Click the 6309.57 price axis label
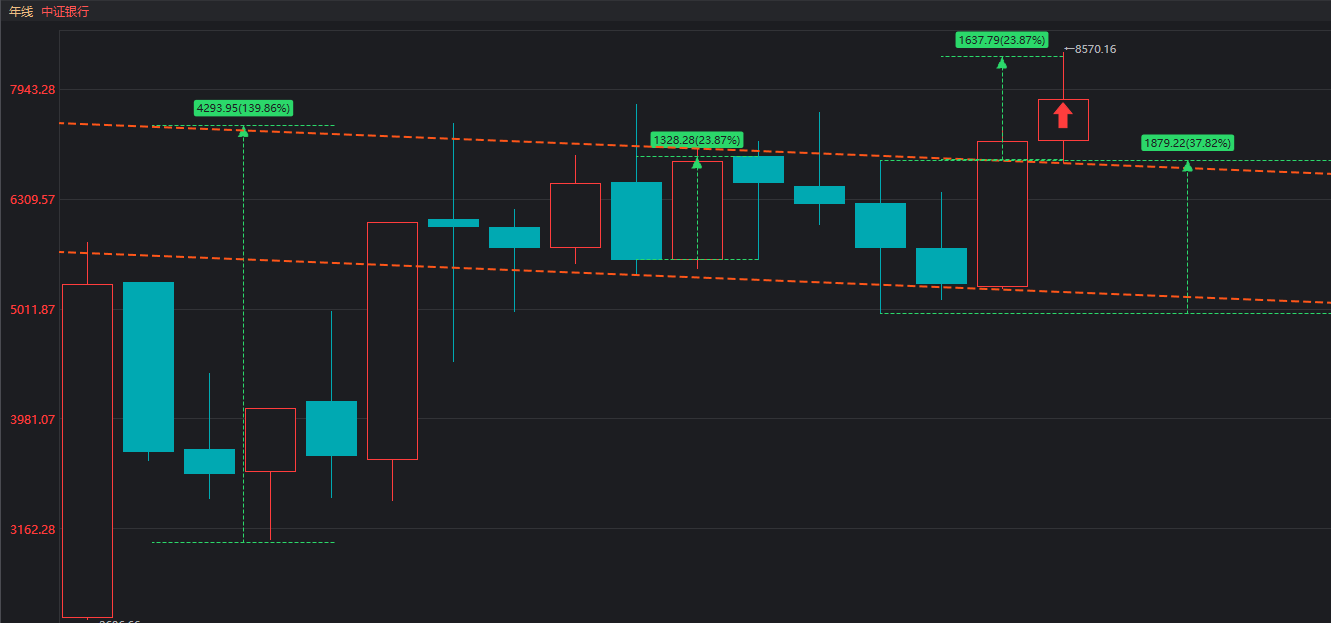This screenshot has width=1331, height=623. [32, 200]
